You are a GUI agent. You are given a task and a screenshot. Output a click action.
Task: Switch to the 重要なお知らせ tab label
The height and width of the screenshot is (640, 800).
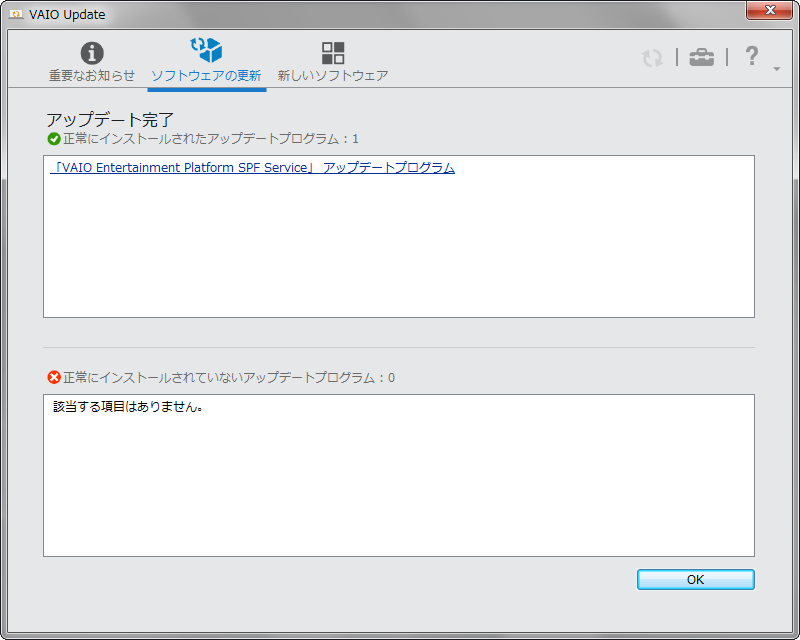coord(92,76)
